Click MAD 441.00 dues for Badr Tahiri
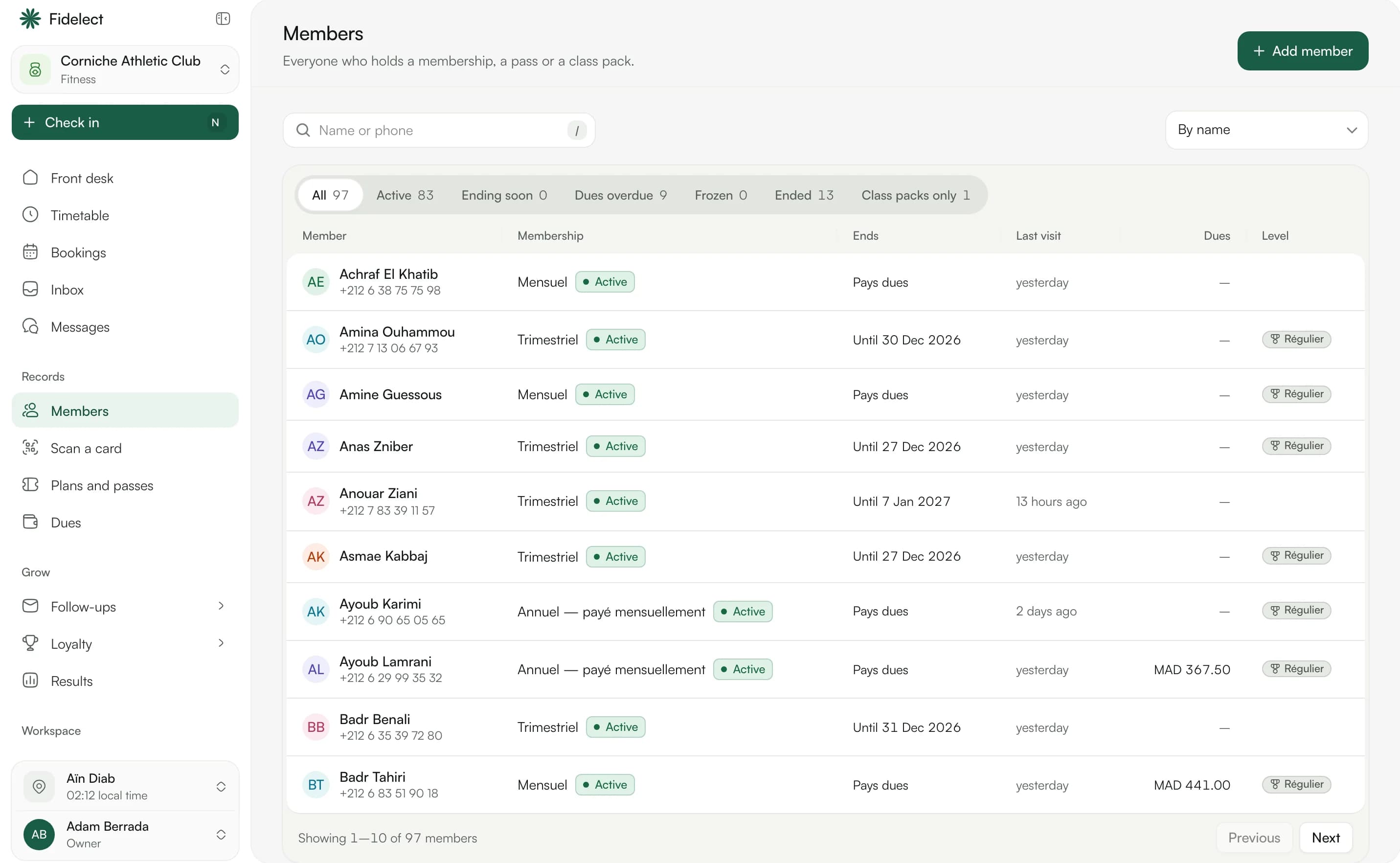The image size is (1400, 863). [1192, 785]
